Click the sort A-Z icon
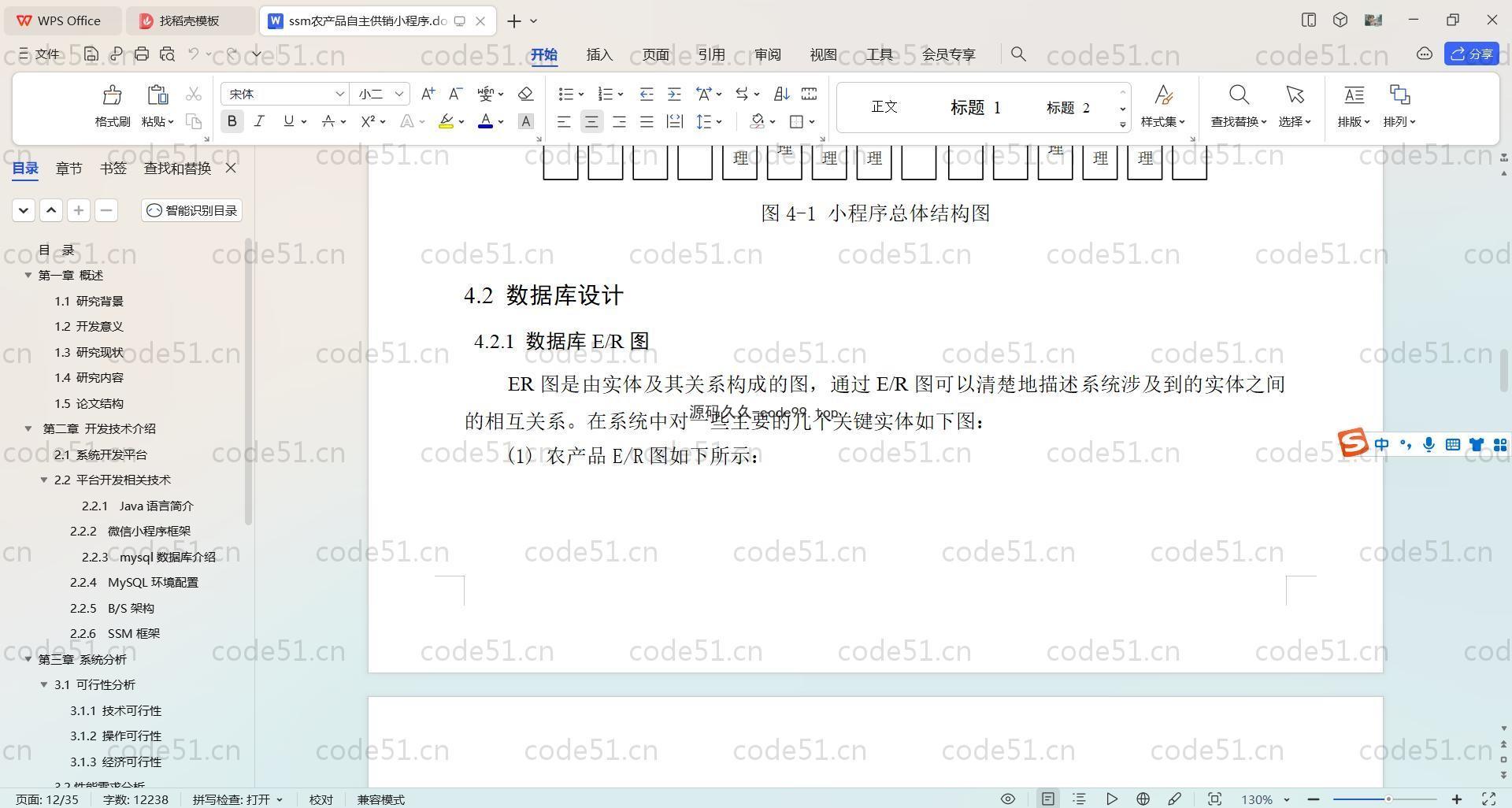This screenshot has height=808, width=1512. click(x=781, y=94)
